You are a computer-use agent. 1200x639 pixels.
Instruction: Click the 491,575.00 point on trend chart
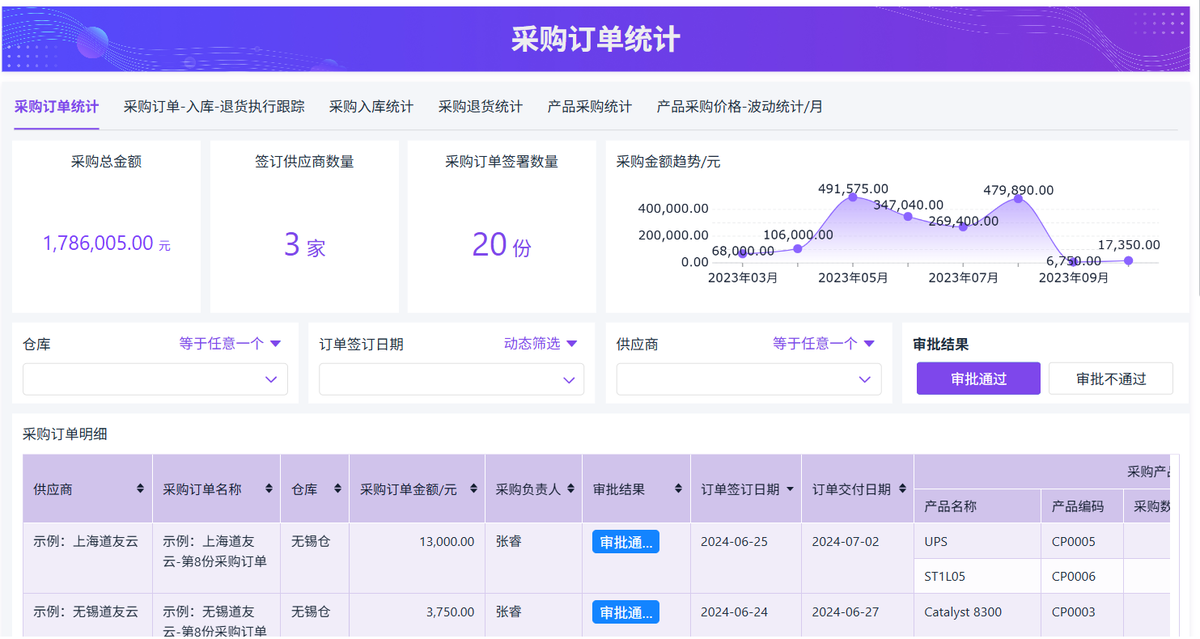tap(852, 197)
